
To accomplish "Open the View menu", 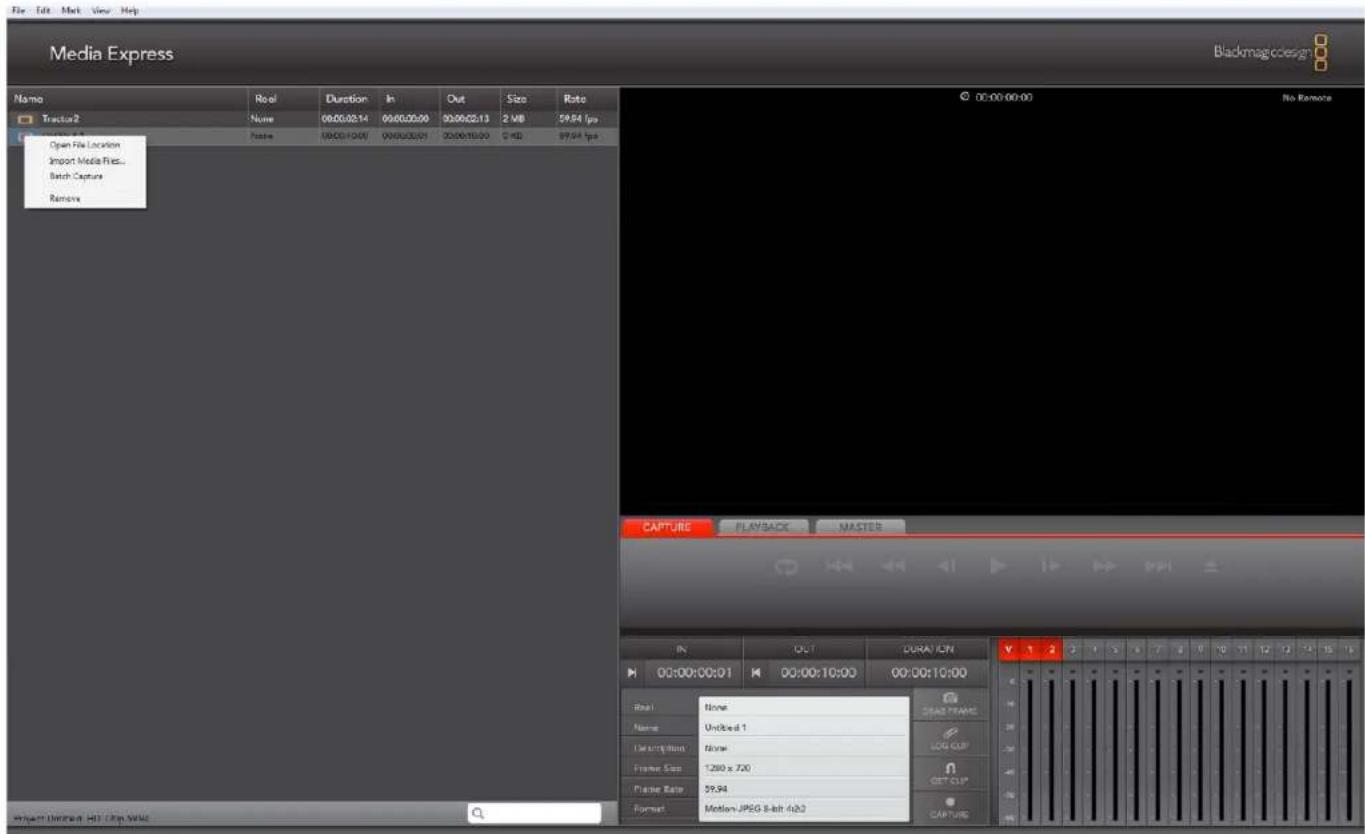I will (101, 11).
